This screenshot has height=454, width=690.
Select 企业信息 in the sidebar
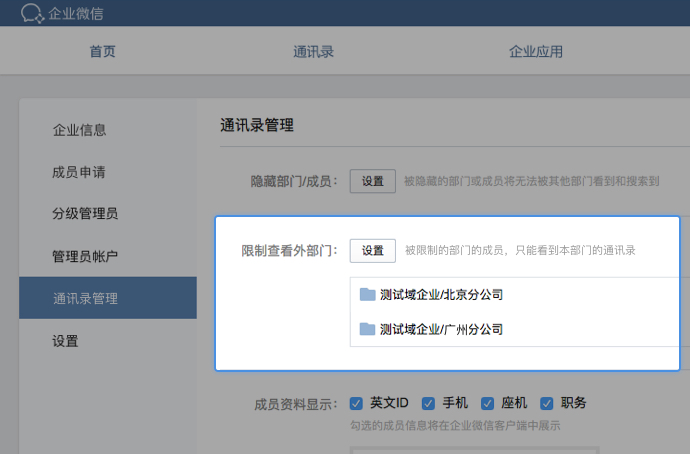(80, 130)
